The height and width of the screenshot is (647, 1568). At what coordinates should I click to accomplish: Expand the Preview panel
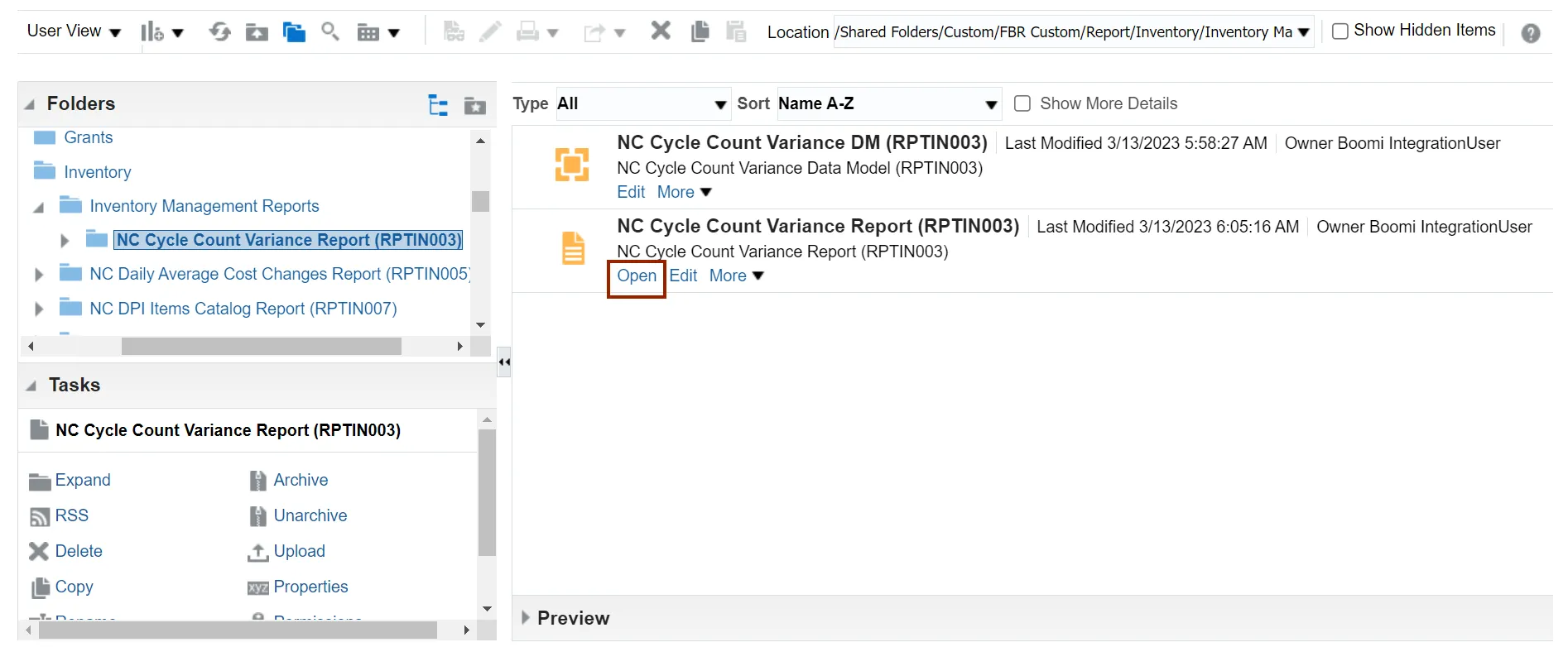526,618
